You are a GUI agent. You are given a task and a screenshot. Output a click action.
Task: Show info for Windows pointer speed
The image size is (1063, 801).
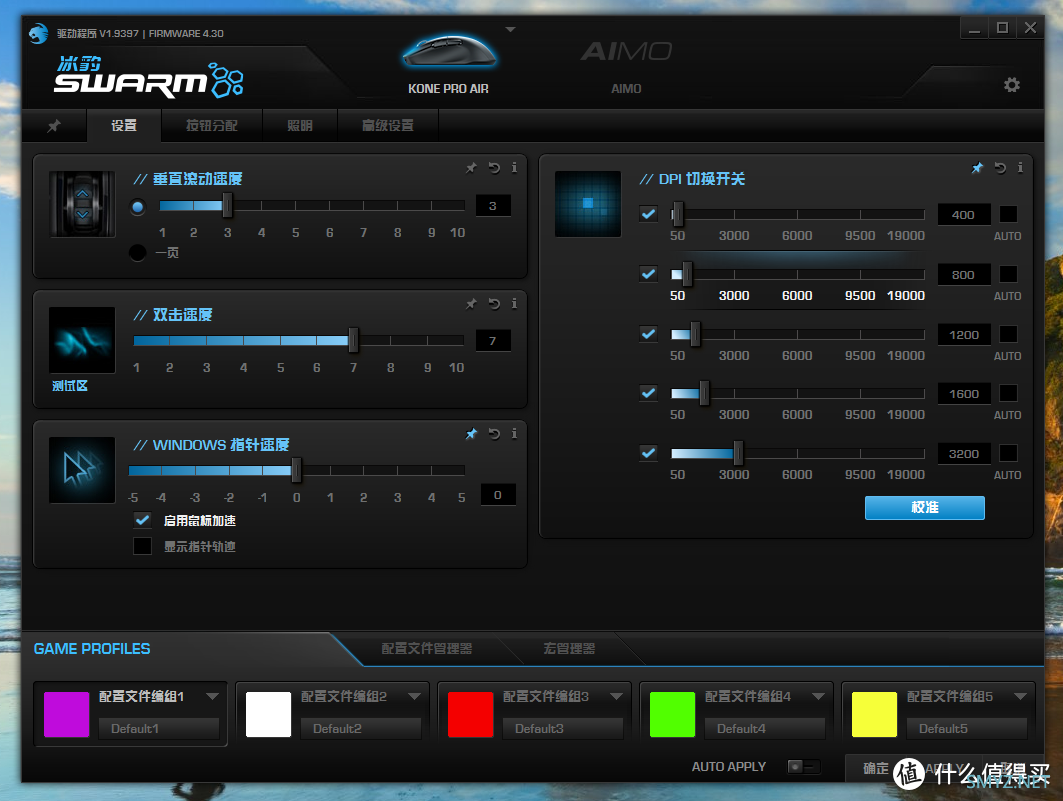tap(515, 434)
